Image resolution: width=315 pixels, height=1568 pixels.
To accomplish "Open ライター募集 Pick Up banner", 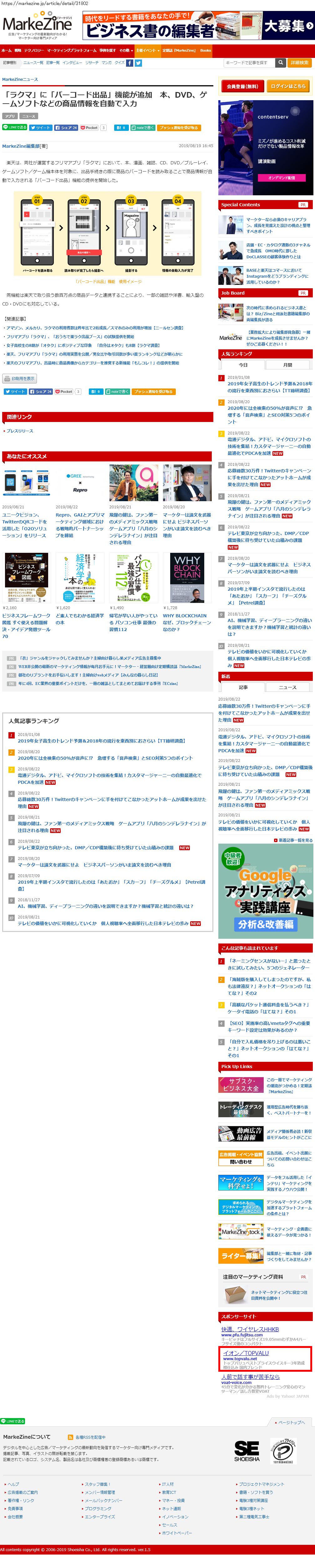I will click(241, 1255).
